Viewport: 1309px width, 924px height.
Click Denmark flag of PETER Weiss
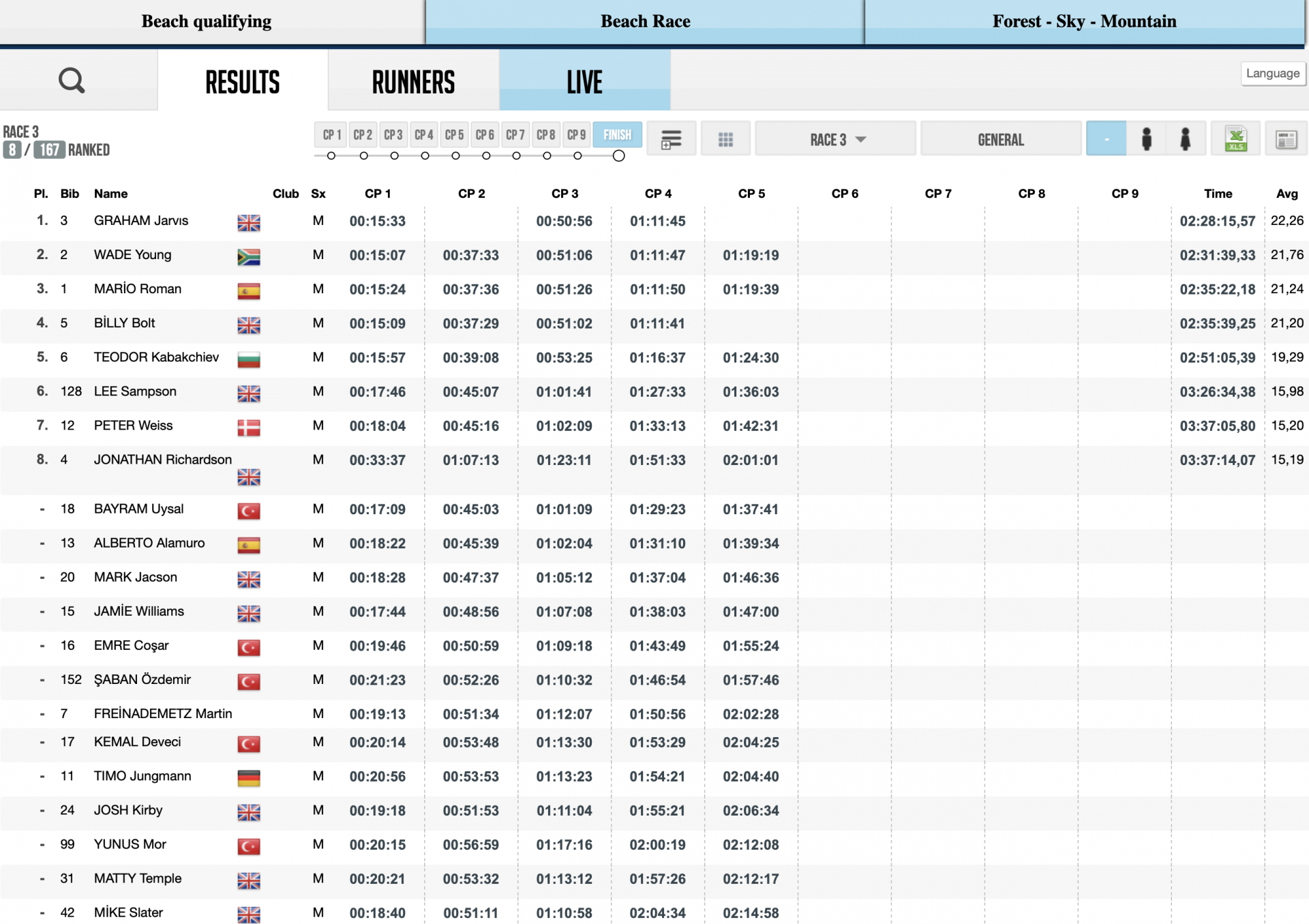pos(249,428)
